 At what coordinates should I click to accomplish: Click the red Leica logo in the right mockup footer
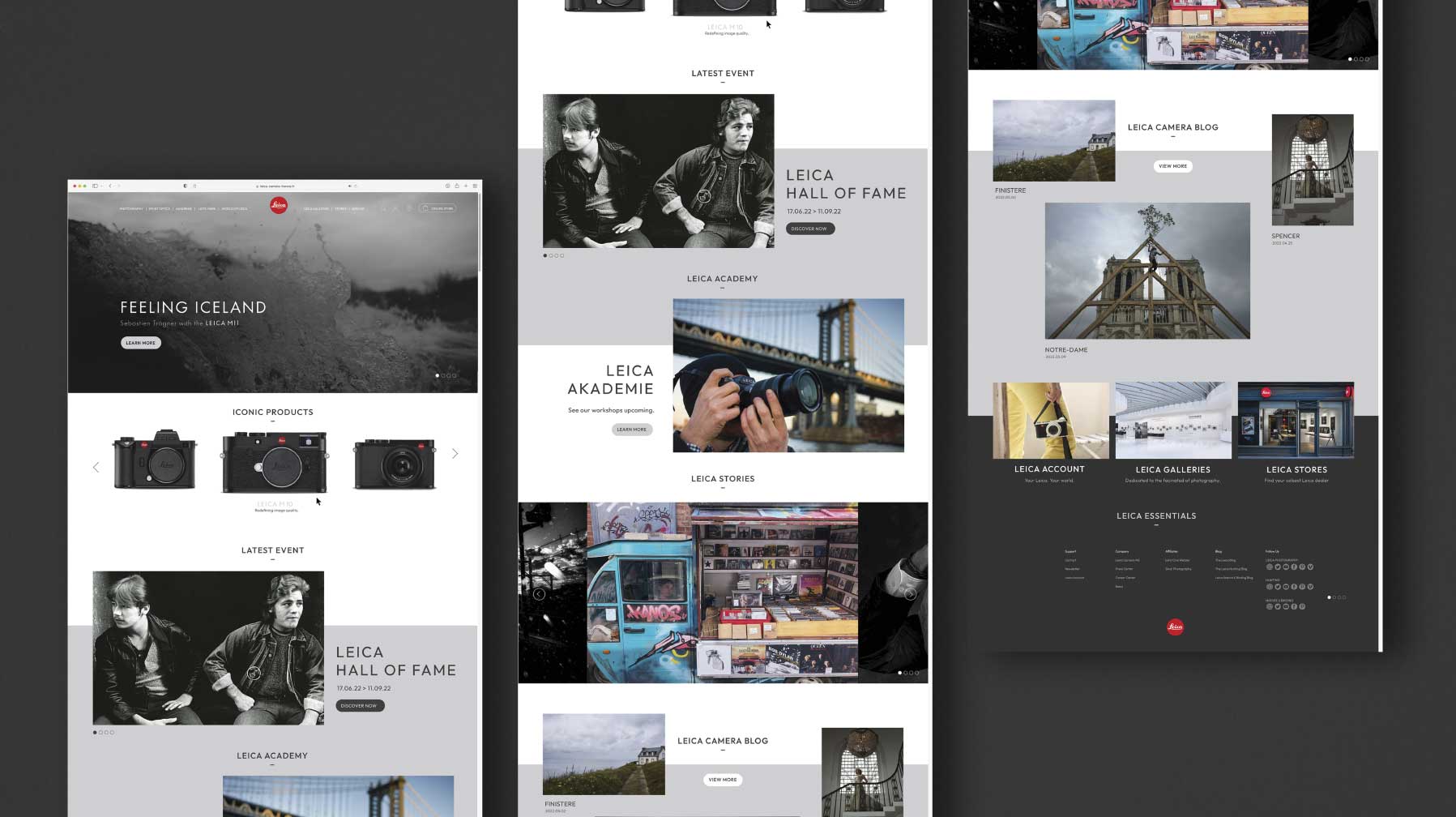[x=1175, y=627]
